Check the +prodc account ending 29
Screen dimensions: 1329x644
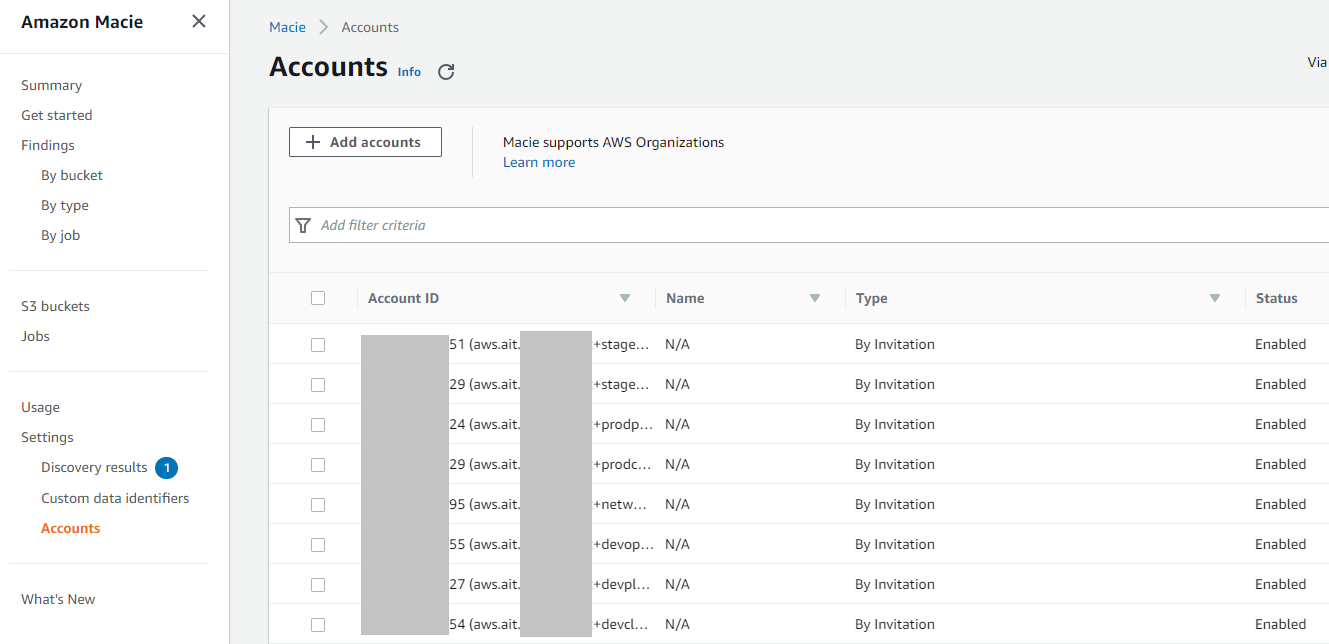click(x=318, y=464)
